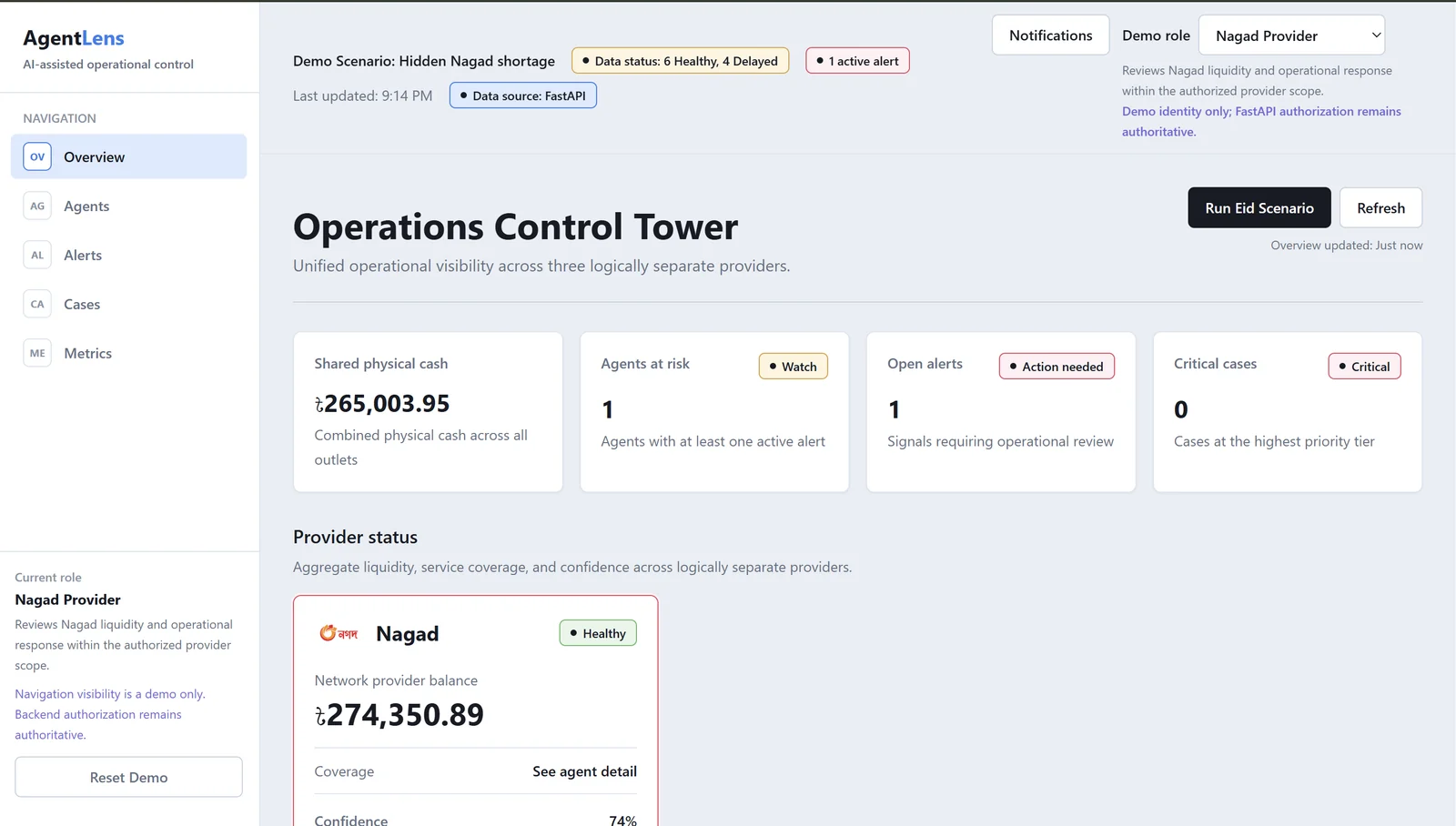Click the OV icon beside Overview

coord(37,156)
